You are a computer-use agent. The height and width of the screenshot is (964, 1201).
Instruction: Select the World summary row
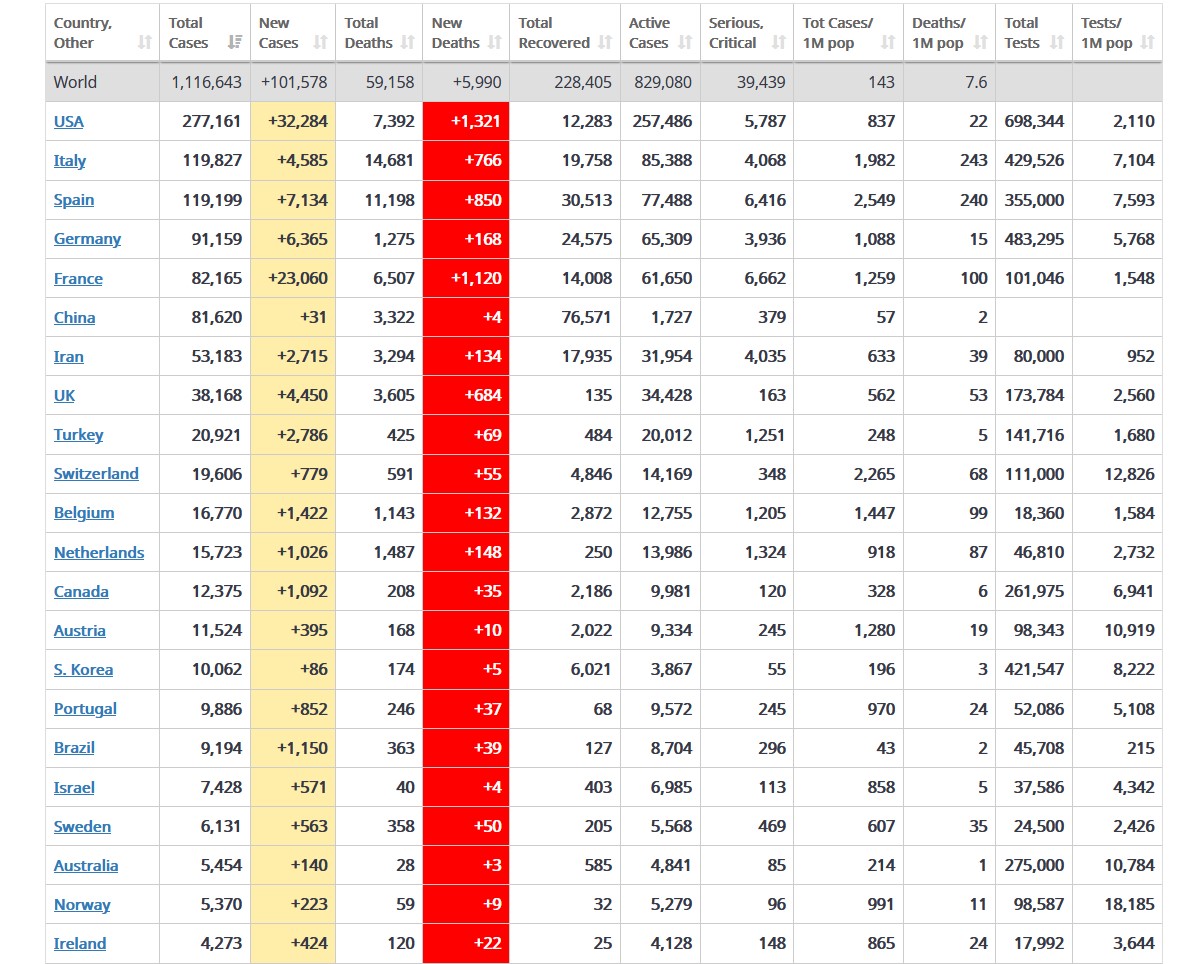tap(600, 82)
